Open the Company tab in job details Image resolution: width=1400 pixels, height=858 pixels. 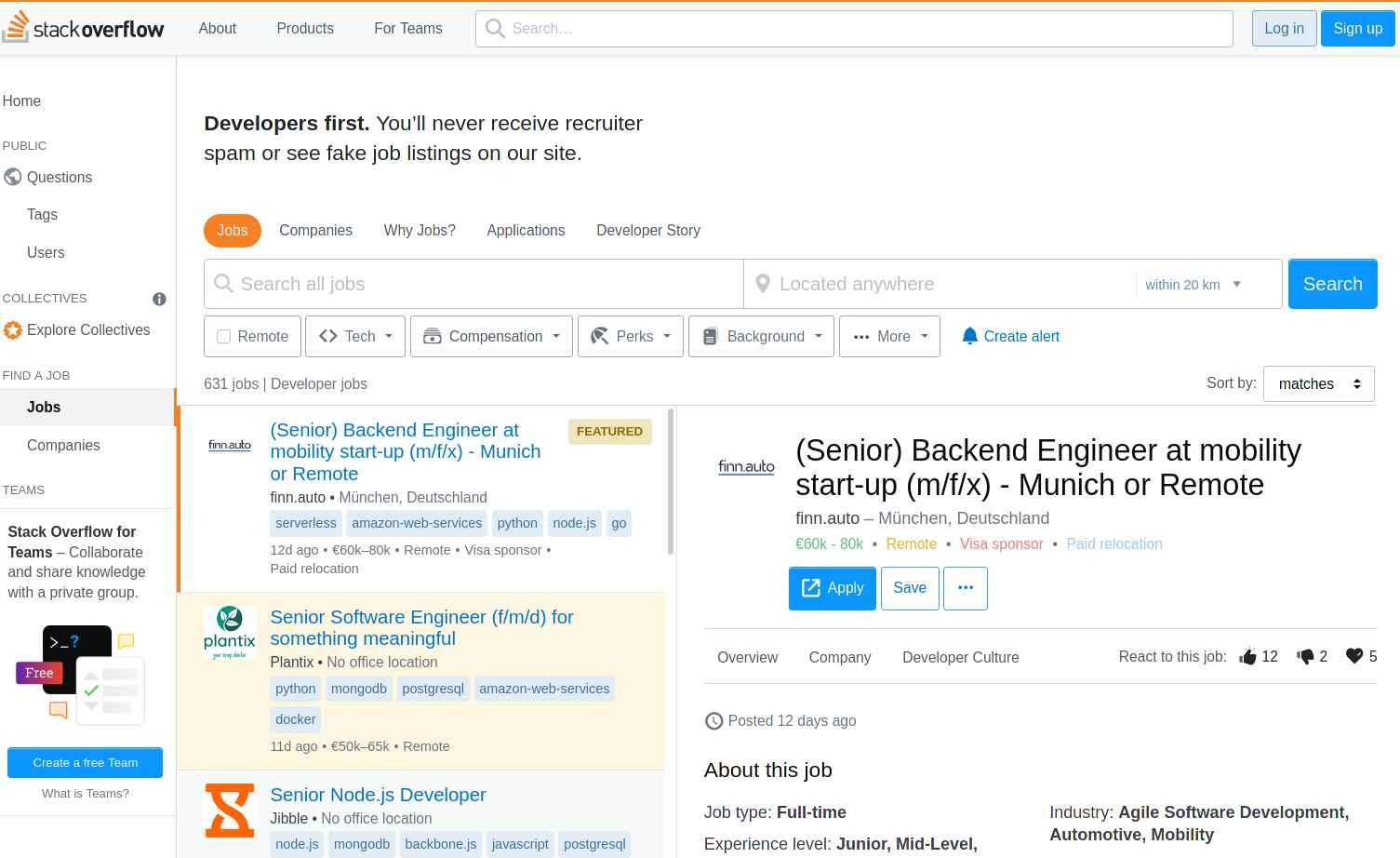pos(840,657)
